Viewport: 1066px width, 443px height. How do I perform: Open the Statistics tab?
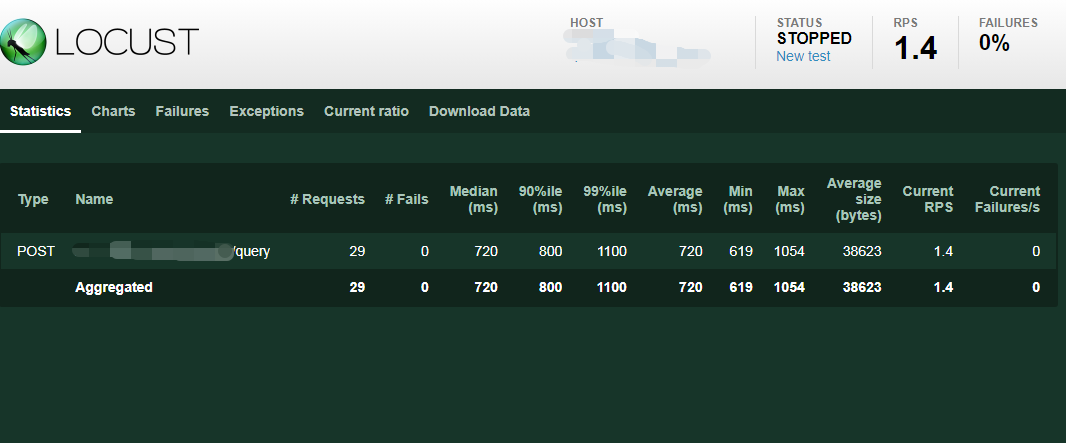(x=40, y=111)
